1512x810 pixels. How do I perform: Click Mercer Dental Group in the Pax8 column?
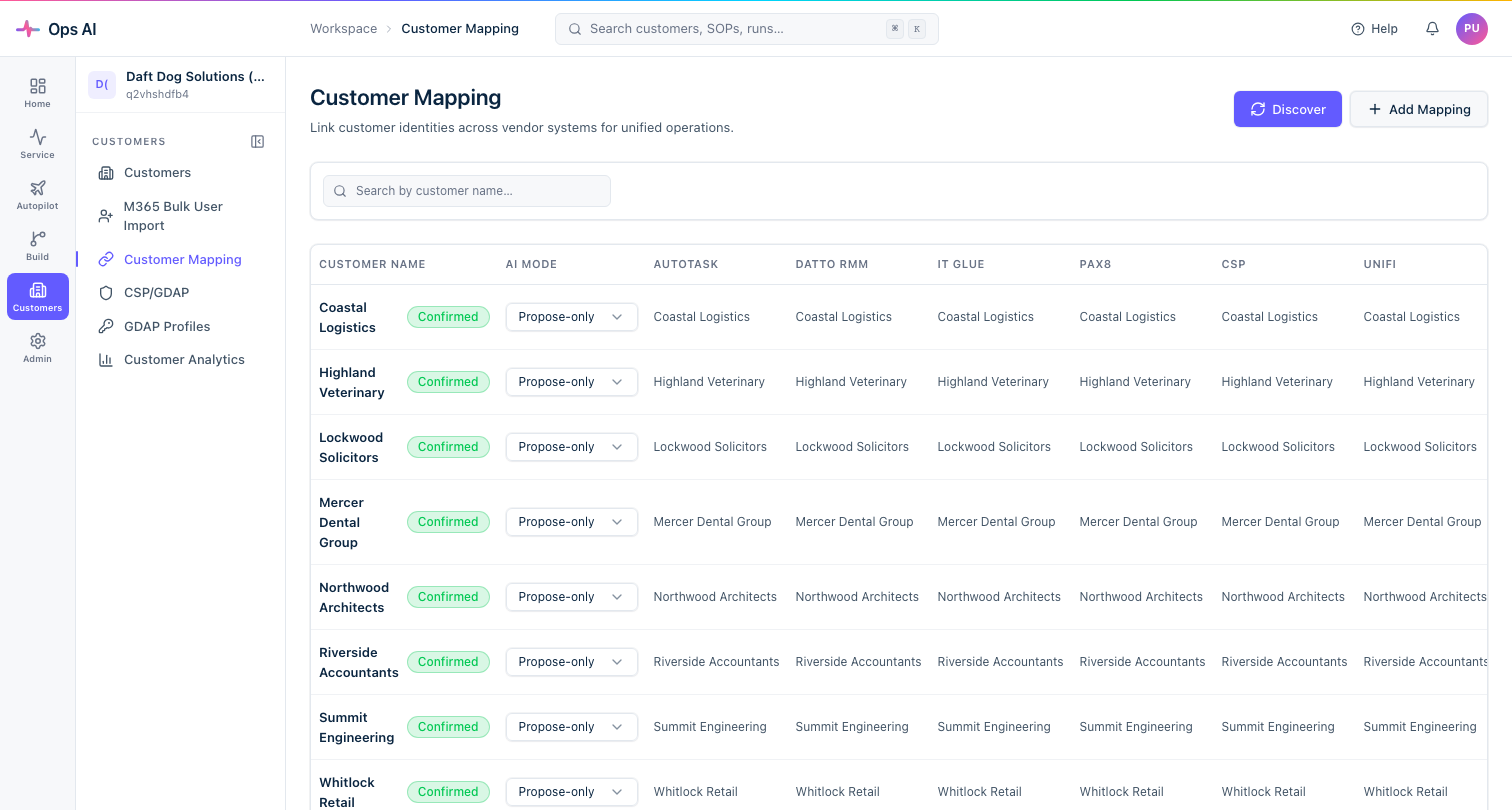tap(1139, 522)
